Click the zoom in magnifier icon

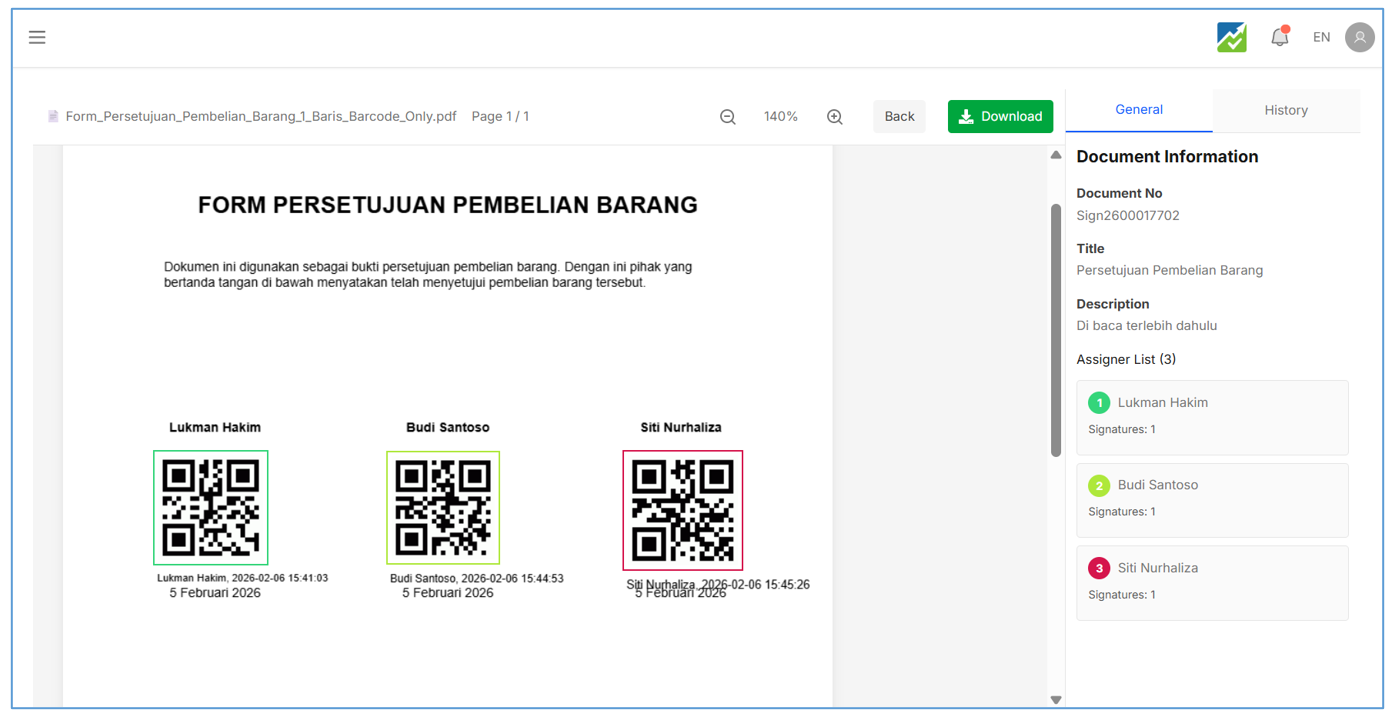pyautogui.click(x=834, y=117)
